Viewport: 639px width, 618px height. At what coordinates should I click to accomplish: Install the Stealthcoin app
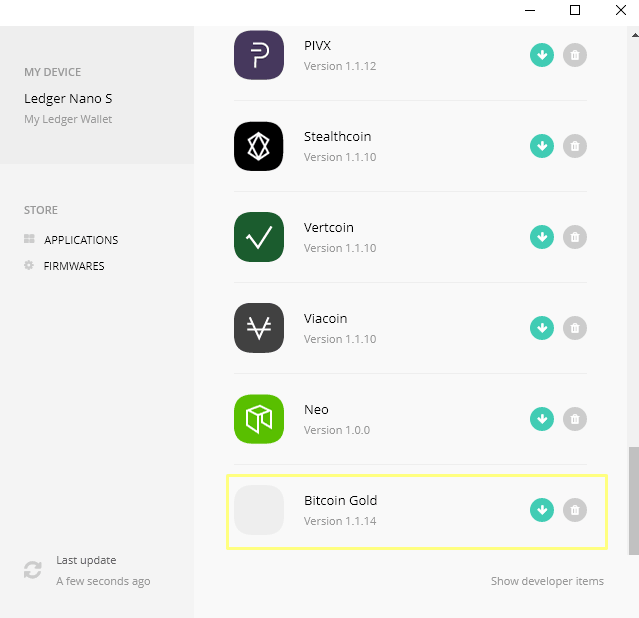pos(541,146)
